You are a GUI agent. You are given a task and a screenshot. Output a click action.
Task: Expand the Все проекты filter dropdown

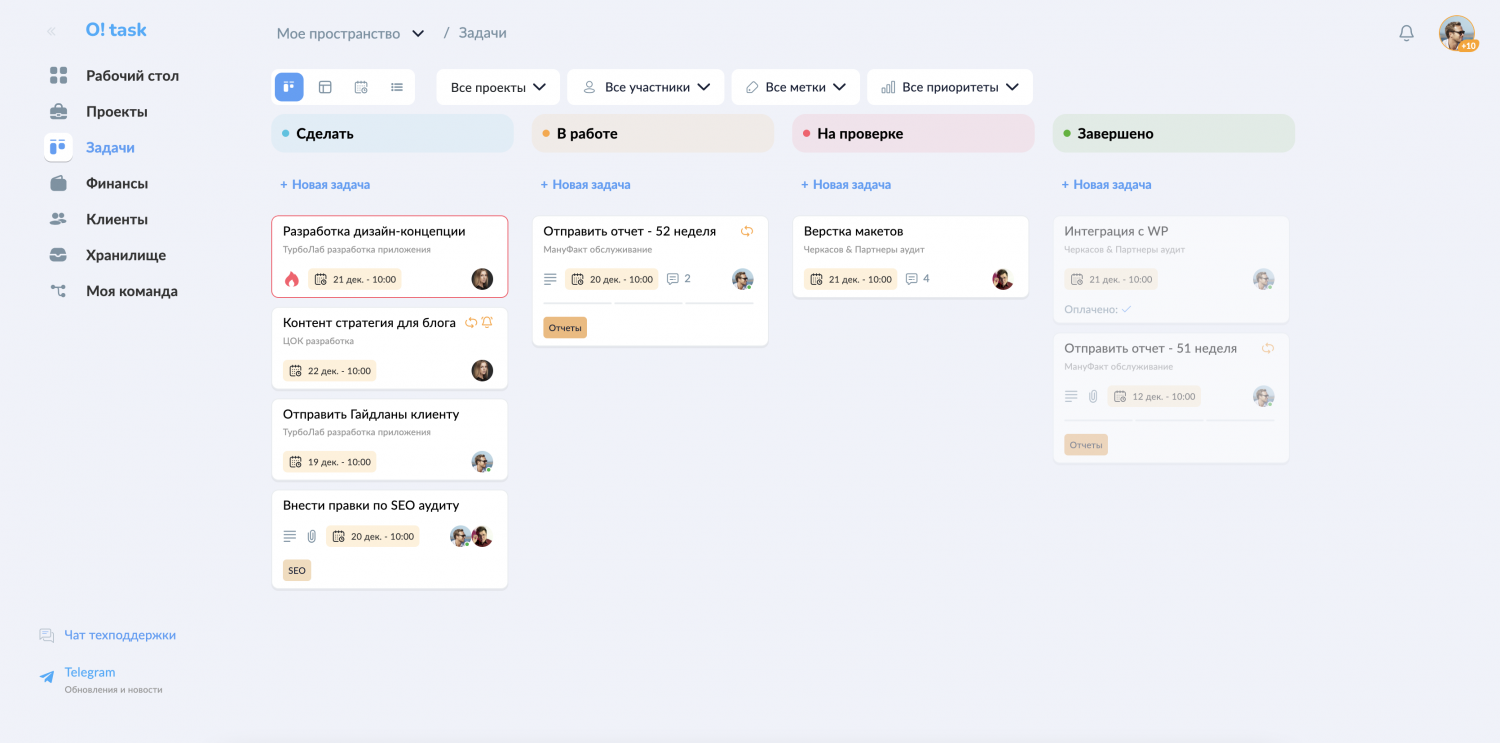pos(498,87)
